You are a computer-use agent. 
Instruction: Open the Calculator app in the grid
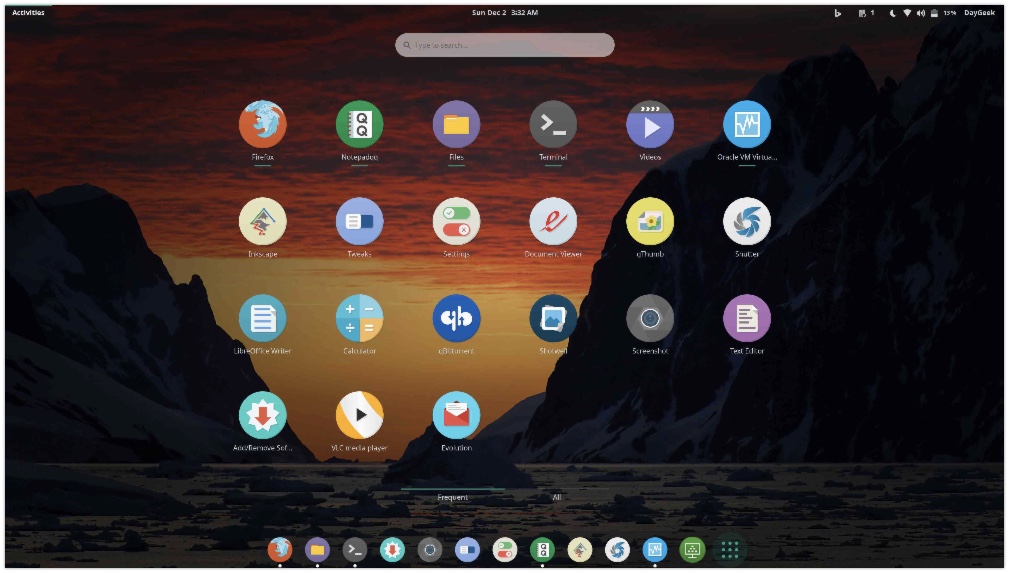[359, 318]
